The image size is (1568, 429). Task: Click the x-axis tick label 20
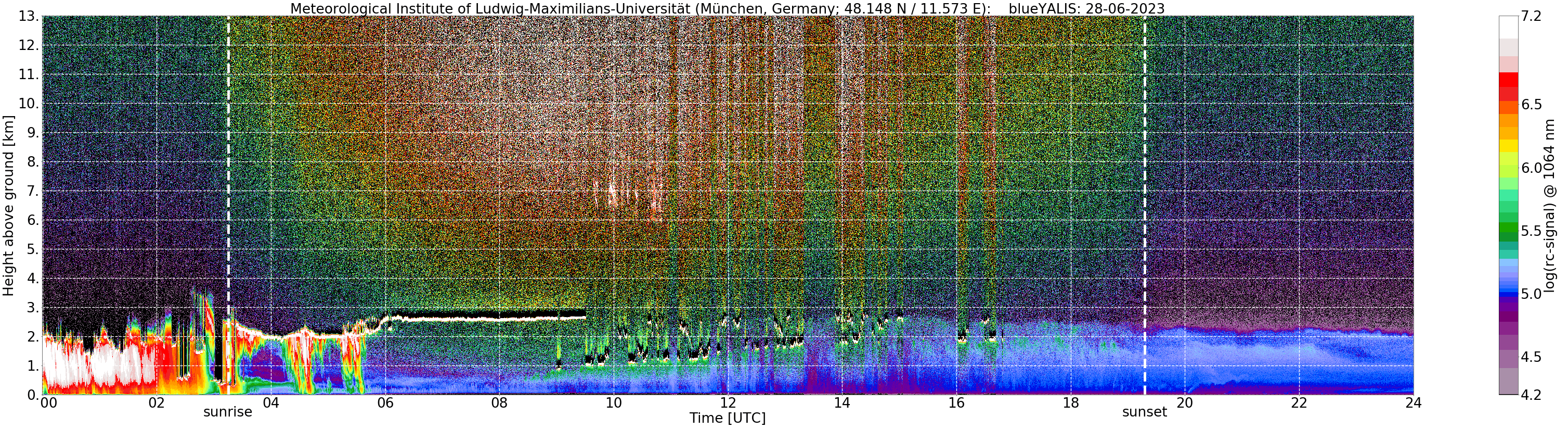[1185, 403]
